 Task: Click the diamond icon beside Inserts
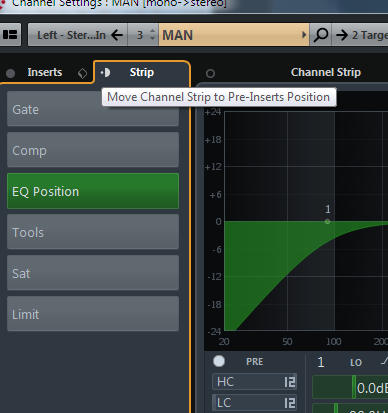click(82, 73)
